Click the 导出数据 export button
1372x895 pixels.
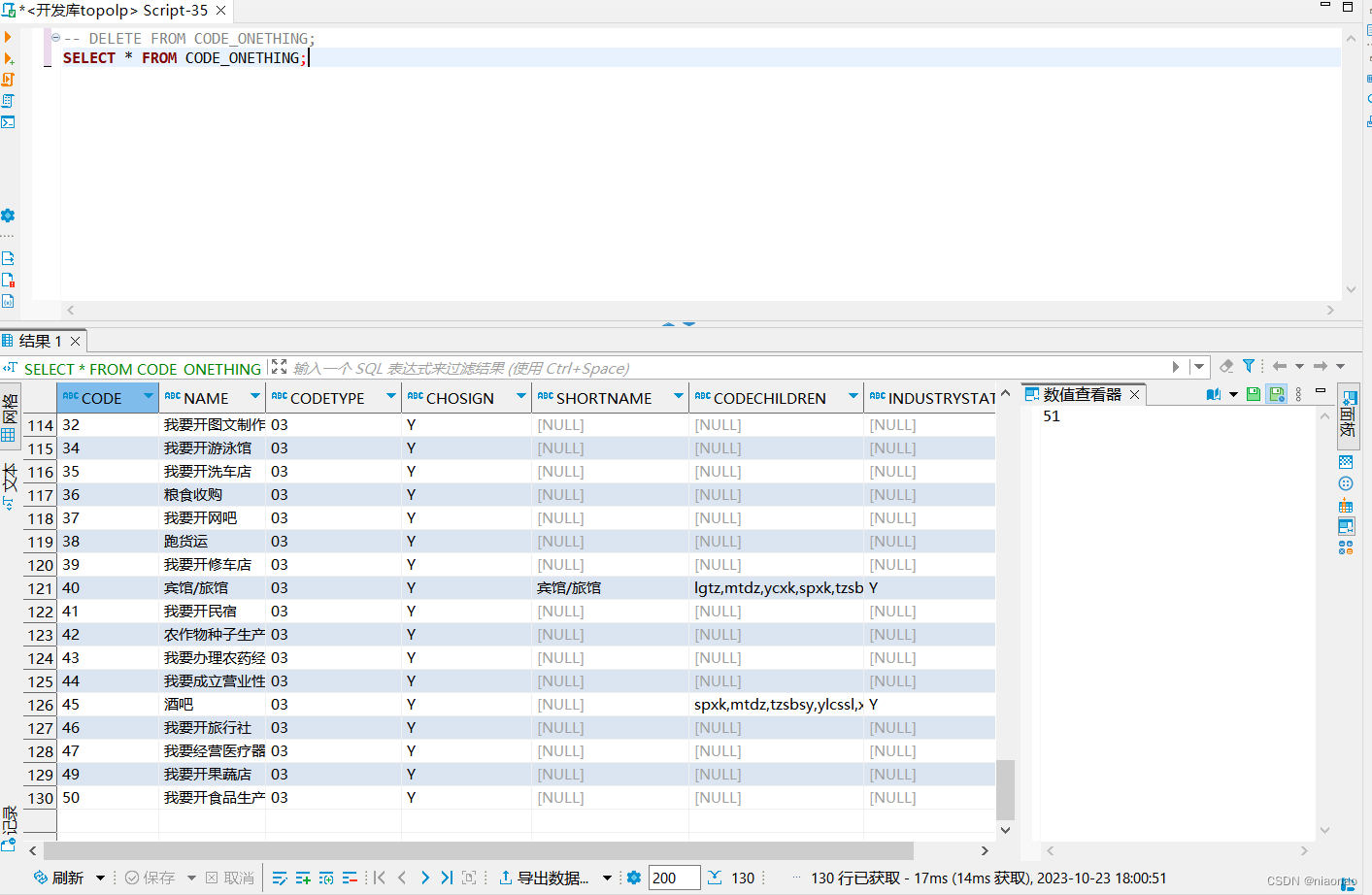[544, 878]
